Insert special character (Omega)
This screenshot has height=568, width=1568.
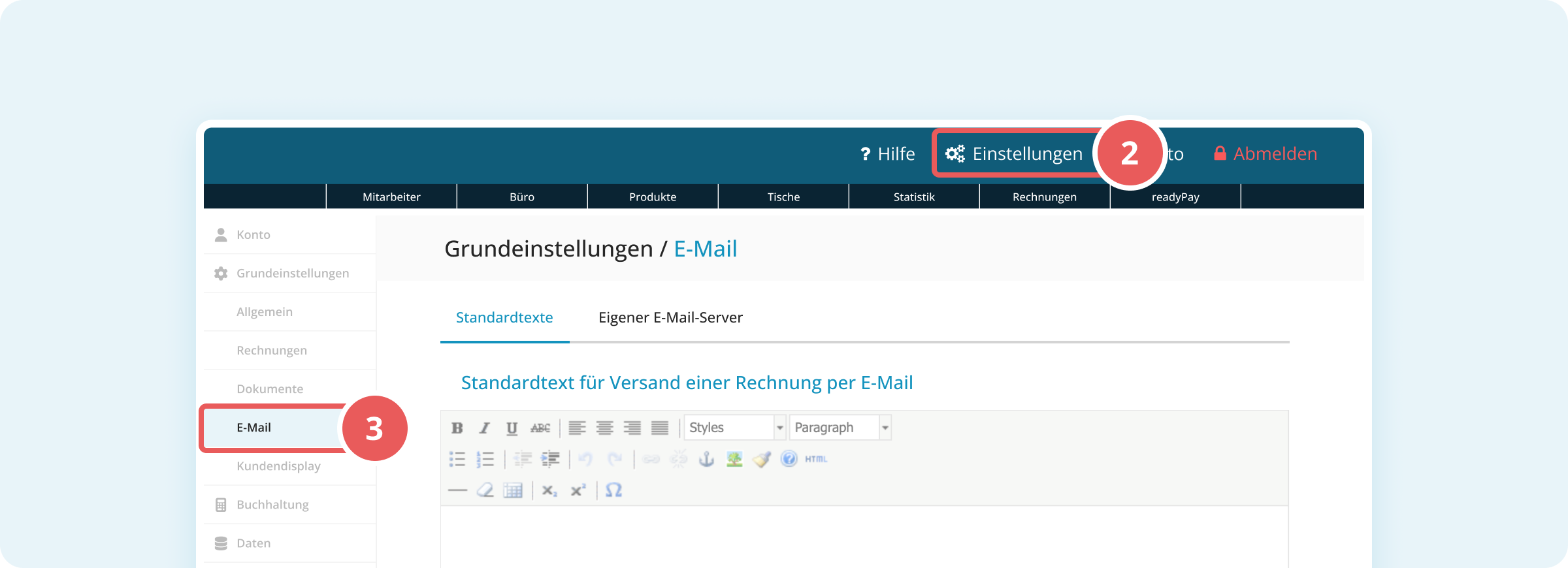[613, 490]
